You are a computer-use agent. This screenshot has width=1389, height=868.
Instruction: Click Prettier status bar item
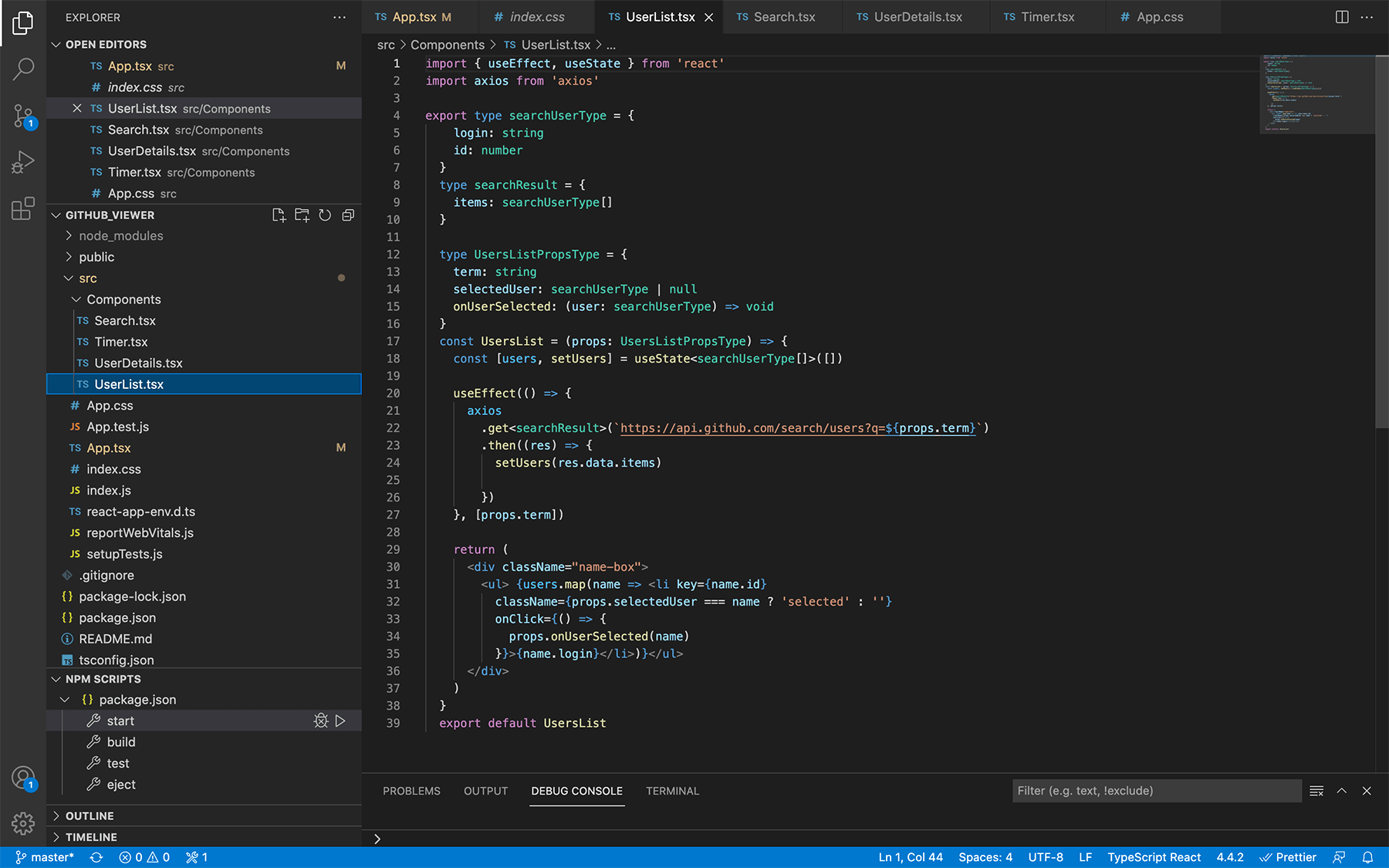tap(1288, 857)
